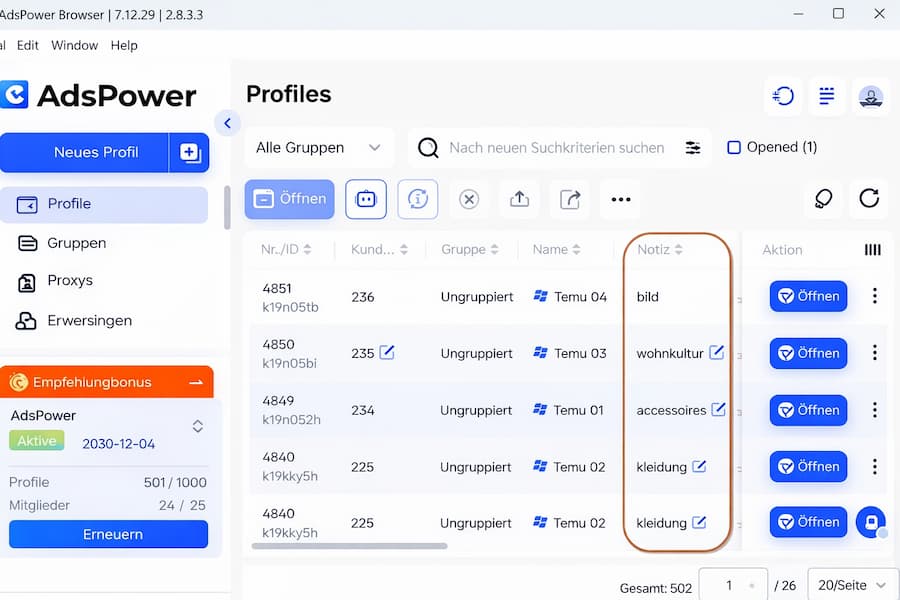Click the search criteria input field
900x600 pixels.
coord(556,148)
